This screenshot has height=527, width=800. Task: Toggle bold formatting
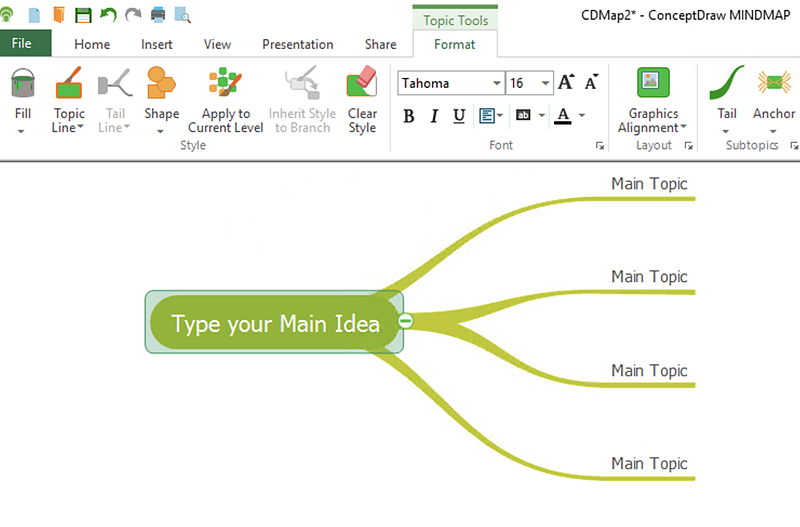click(x=409, y=116)
